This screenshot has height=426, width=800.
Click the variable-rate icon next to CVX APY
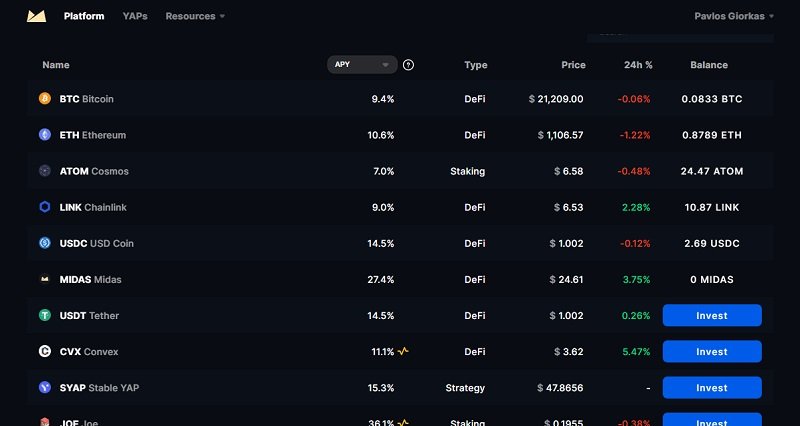403,351
